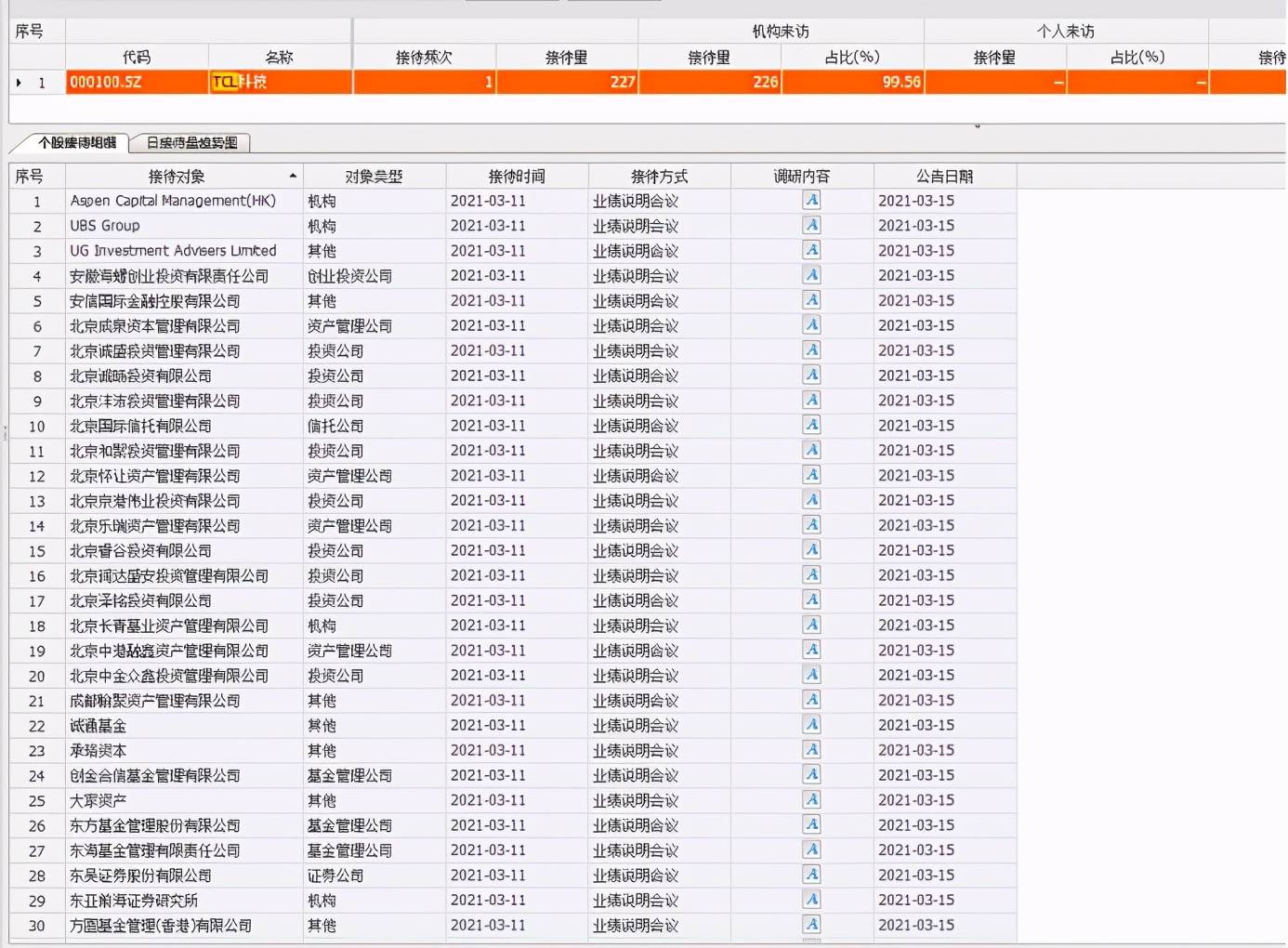Select the 信托公司 type cell
This screenshot has height=948, width=1288.
tap(375, 425)
